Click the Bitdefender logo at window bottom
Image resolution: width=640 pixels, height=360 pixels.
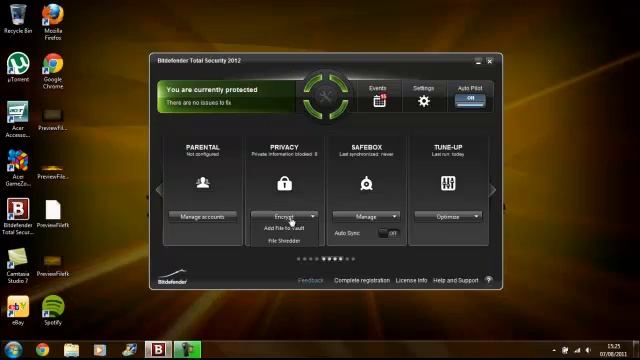click(x=172, y=277)
